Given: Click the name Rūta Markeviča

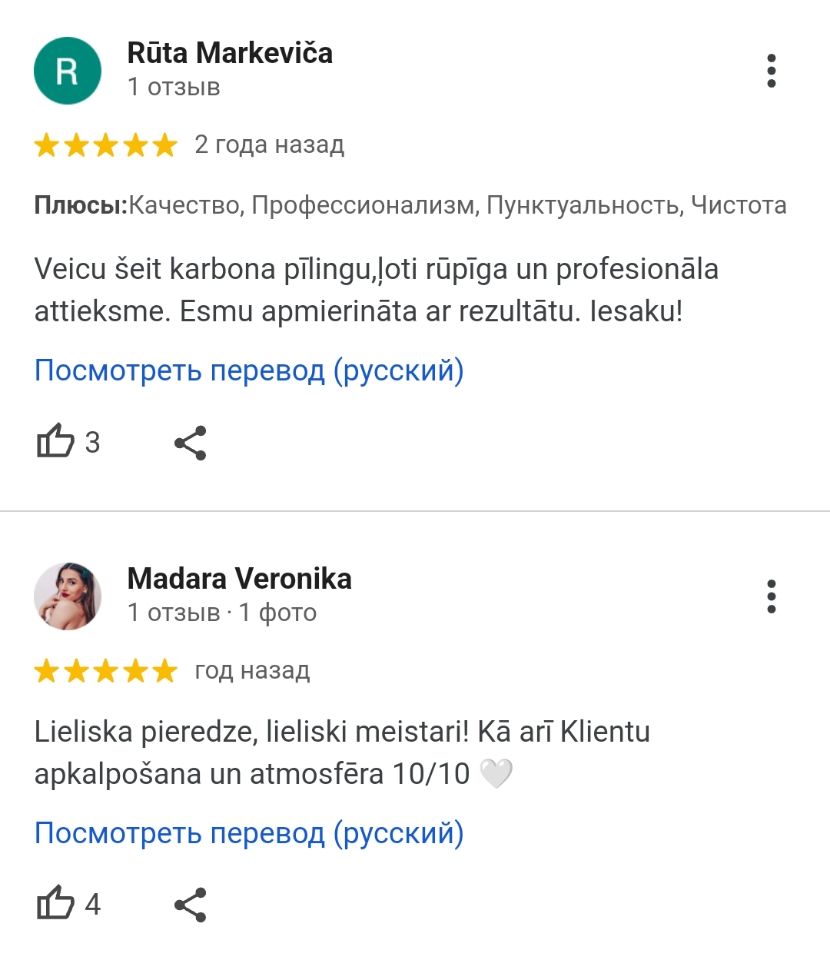Looking at the screenshot, I should (230, 53).
